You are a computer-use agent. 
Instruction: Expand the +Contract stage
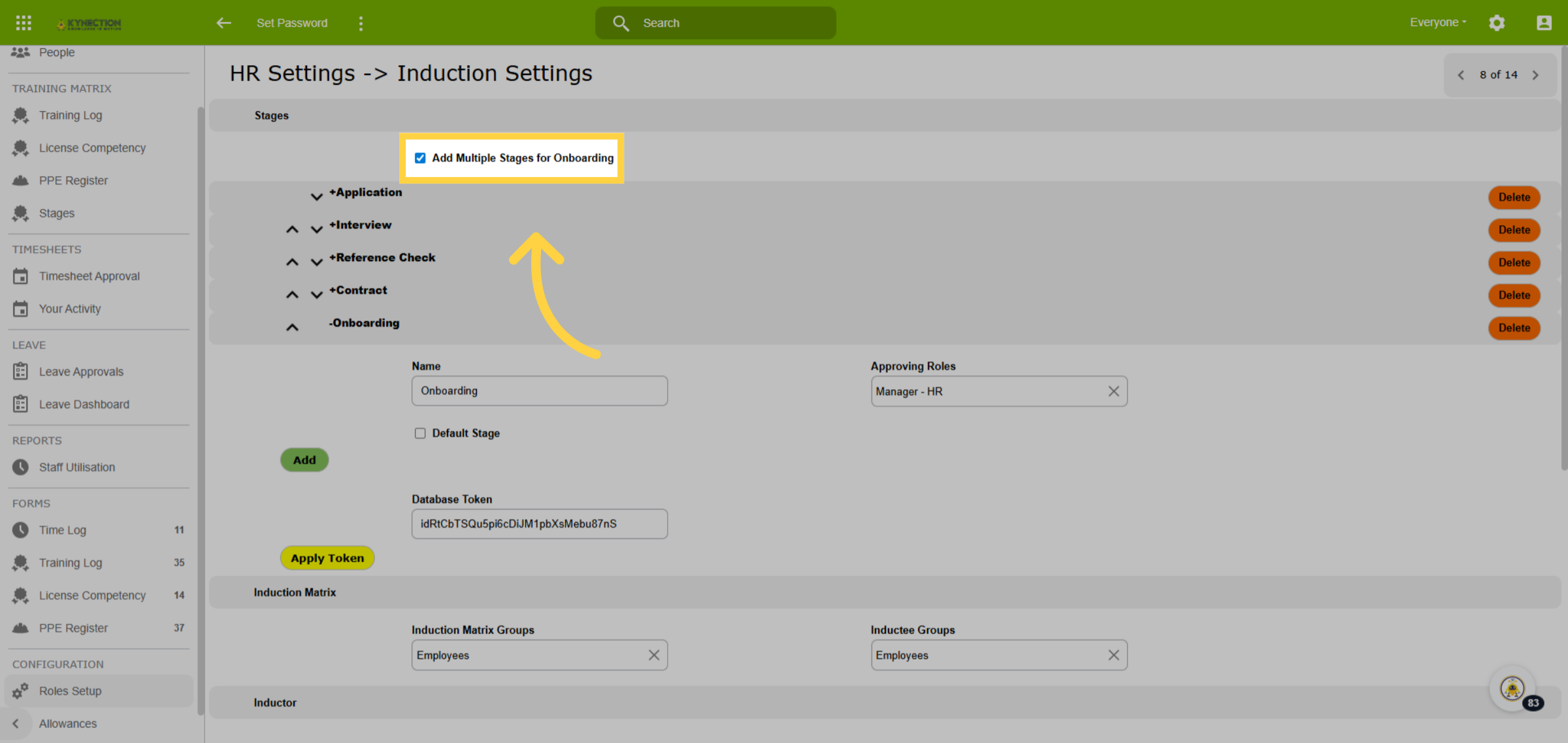point(358,290)
